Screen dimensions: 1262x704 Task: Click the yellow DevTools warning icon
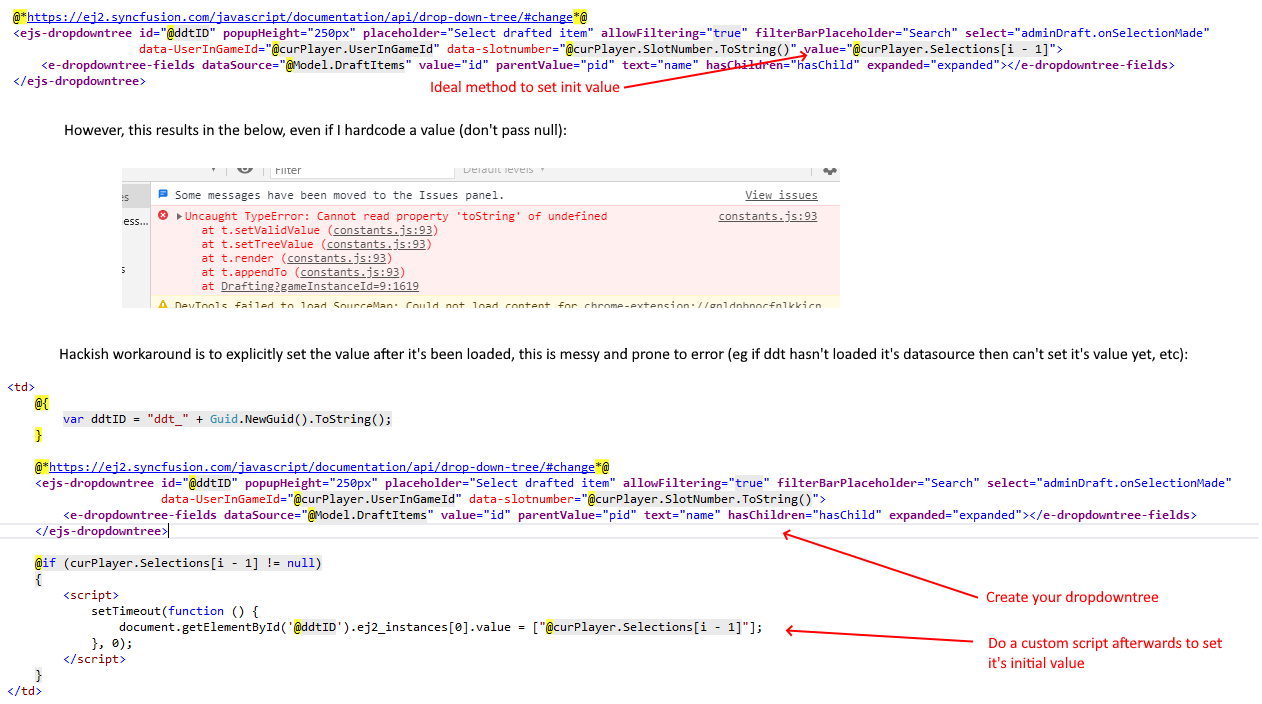[x=163, y=304]
